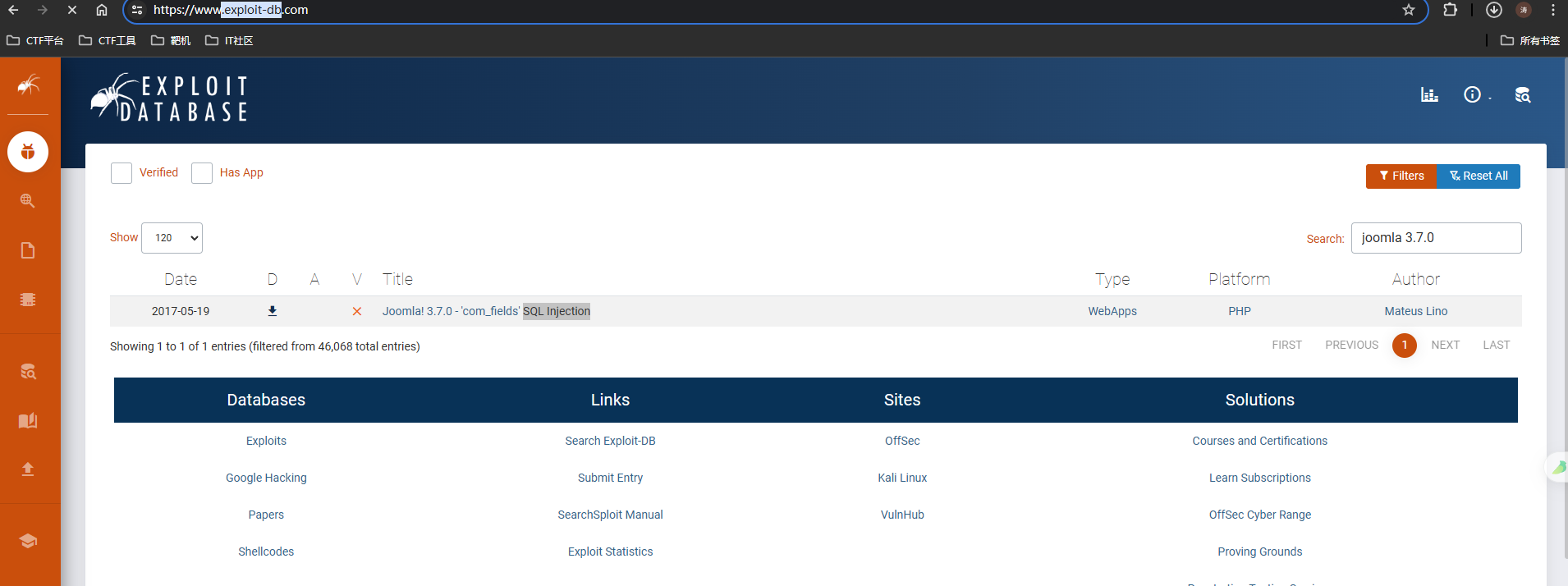
Task: Open 所有书签 all bookmarks folder
Action: click(x=1530, y=40)
